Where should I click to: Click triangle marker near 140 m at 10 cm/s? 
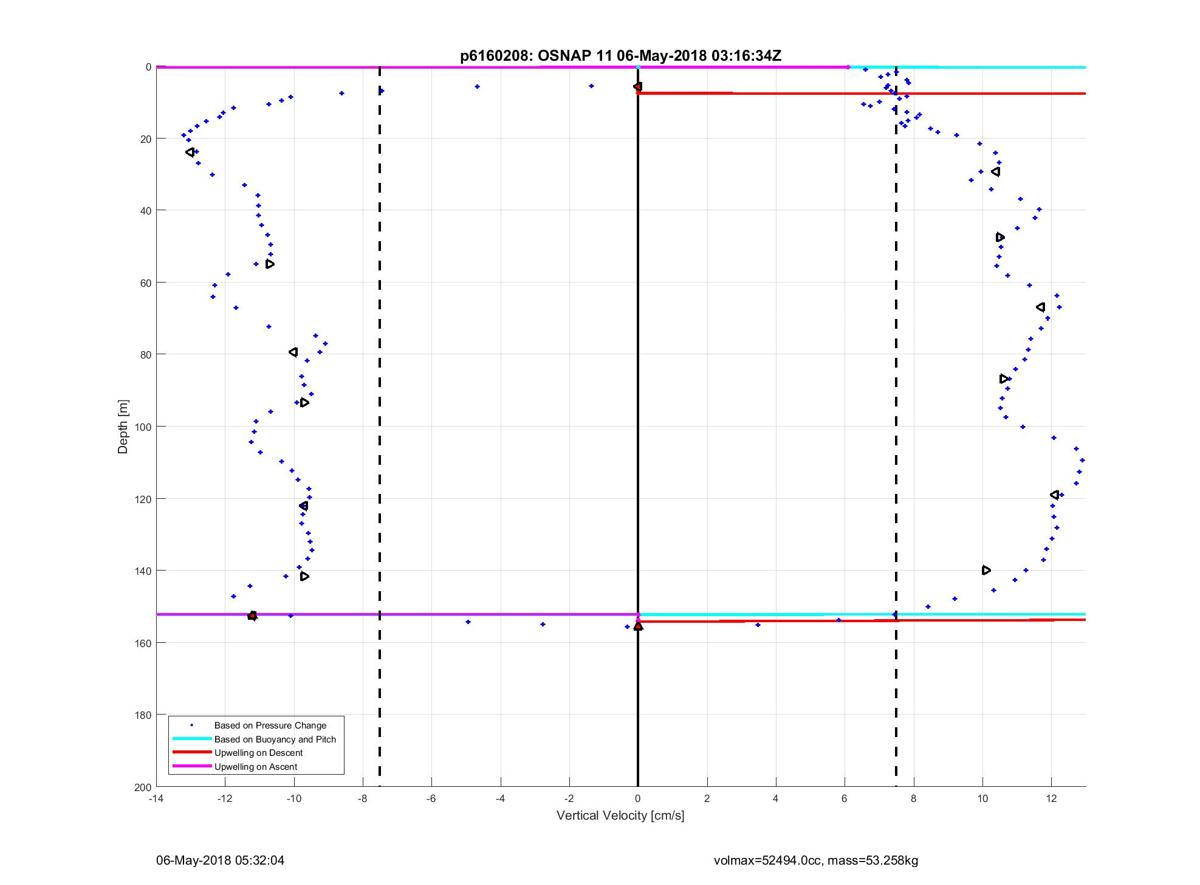[986, 570]
